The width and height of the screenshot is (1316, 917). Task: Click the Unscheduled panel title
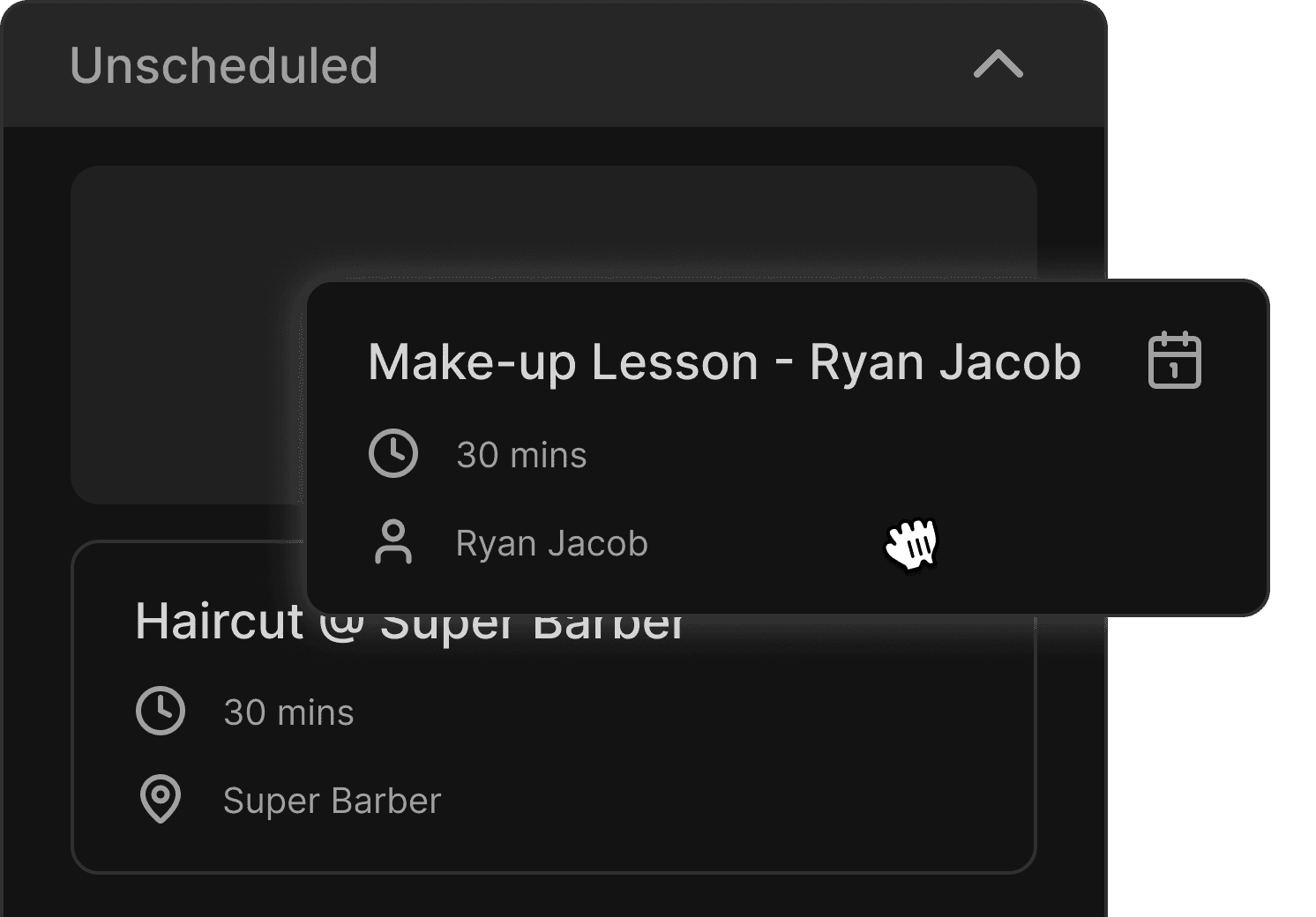(x=224, y=67)
